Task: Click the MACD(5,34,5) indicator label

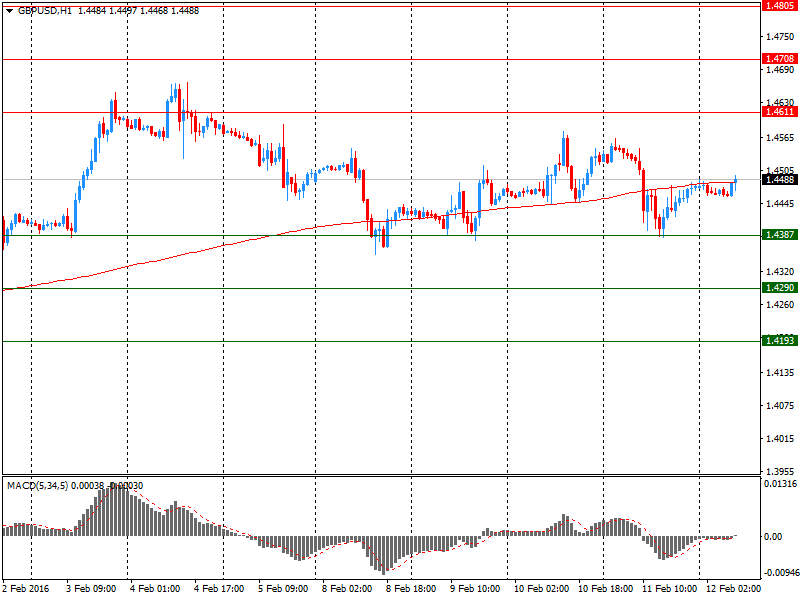Action: pos(37,486)
